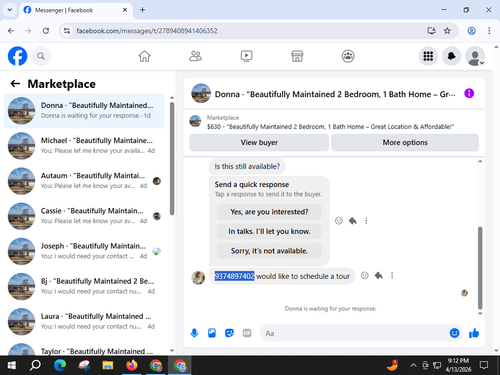Open the browser tab search dropdown arrow
Viewport: 500px width, 375px height.
pos(10,10)
